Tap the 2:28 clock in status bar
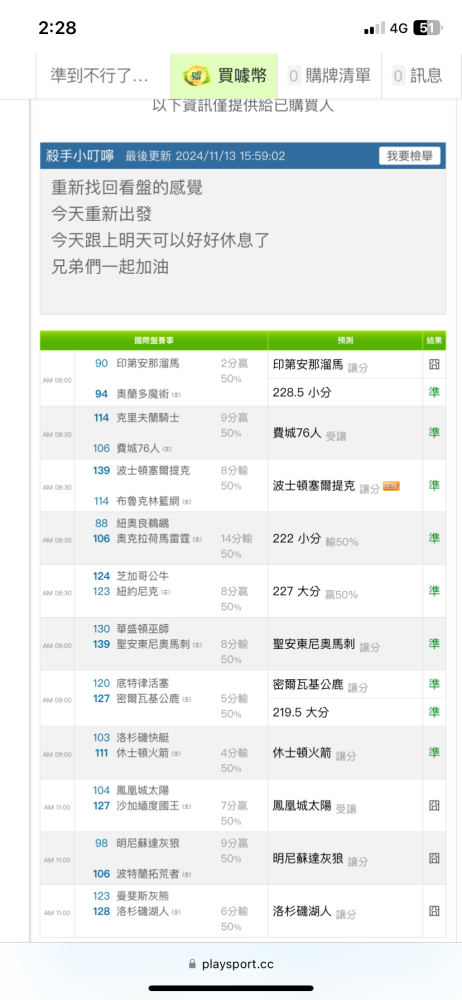 (57, 28)
